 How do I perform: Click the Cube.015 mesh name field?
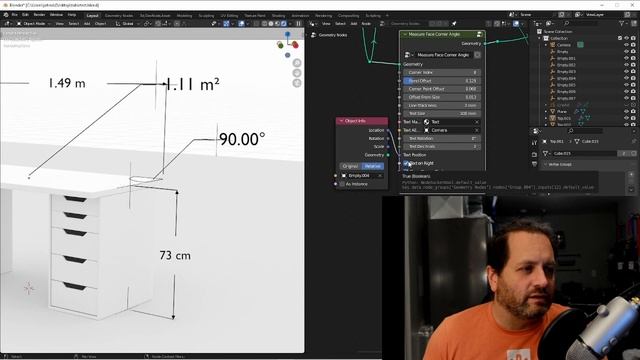(584, 153)
